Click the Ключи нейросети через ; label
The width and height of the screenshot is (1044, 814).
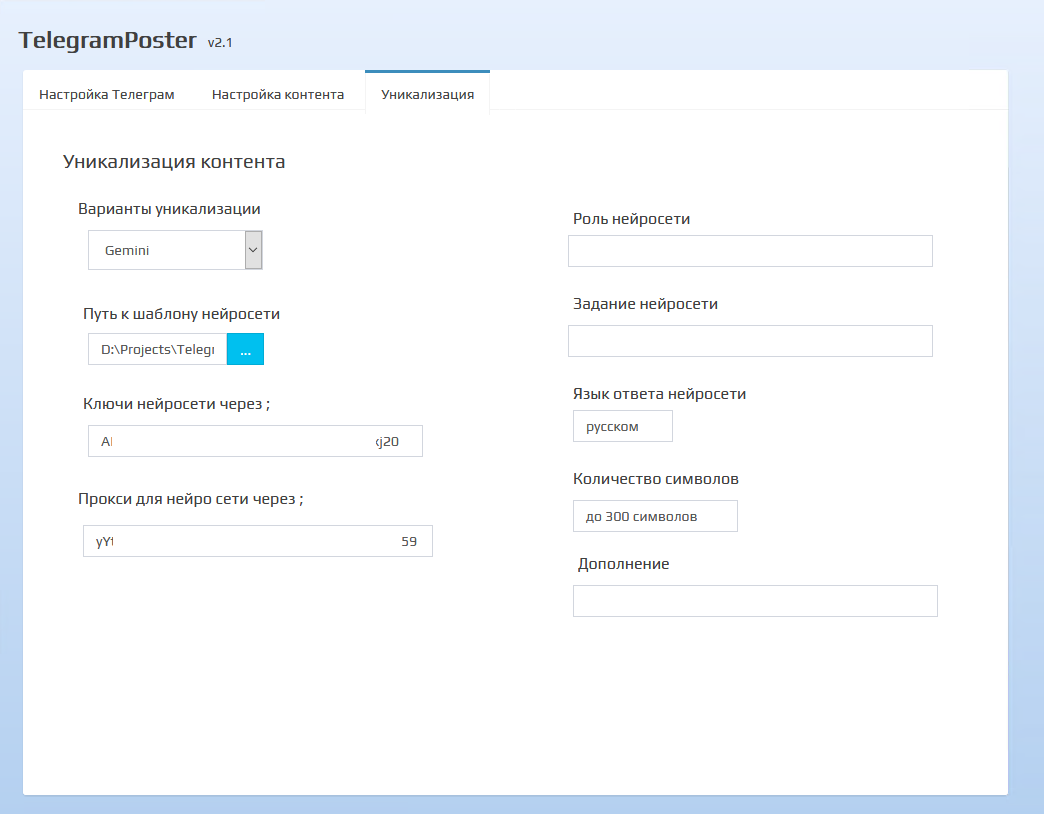176,404
